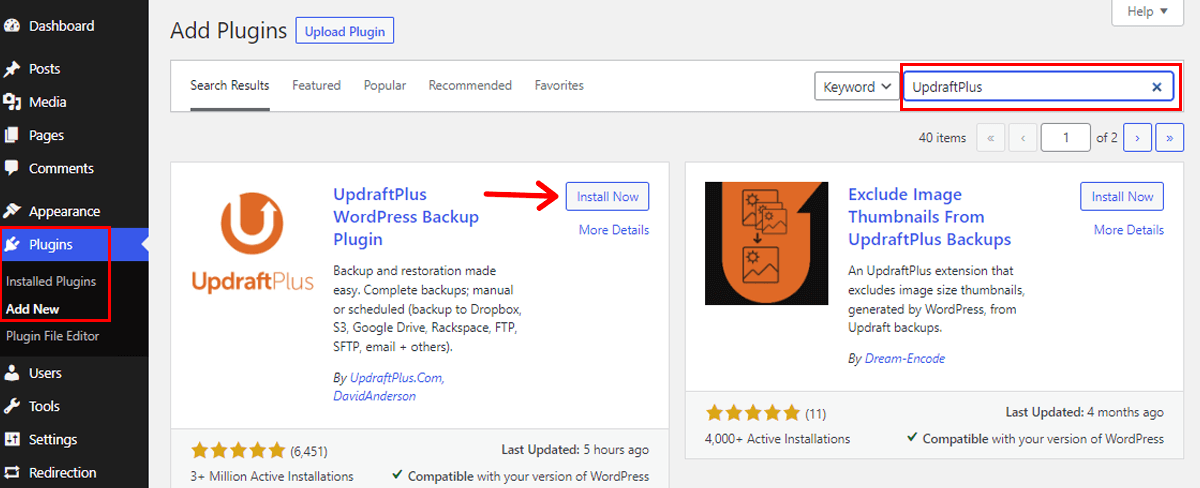View More Details for UpdraftPlus Backup Plugin
1200x488 pixels.
[x=614, y=230]
